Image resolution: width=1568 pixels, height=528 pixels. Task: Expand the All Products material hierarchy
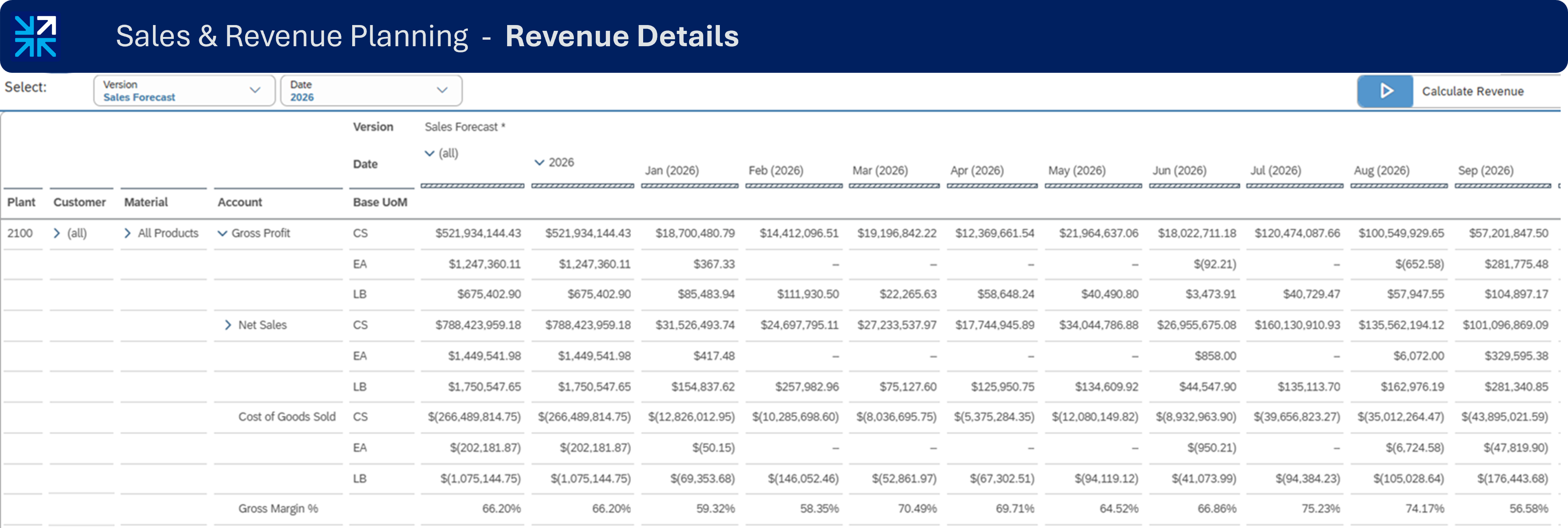[128, 233]
